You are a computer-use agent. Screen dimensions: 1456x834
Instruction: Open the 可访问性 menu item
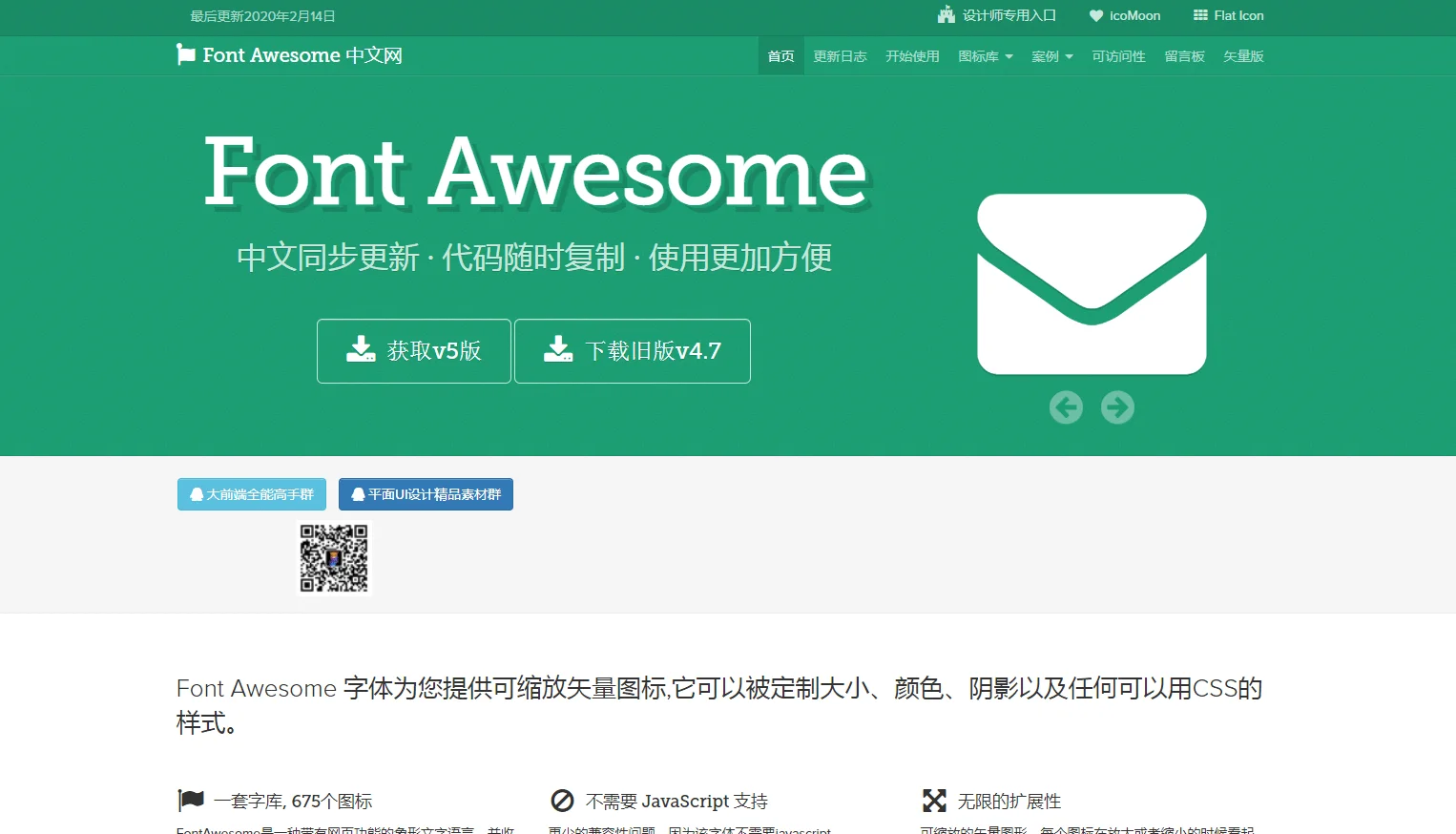pyautogui.click(x=1119, y=56)
